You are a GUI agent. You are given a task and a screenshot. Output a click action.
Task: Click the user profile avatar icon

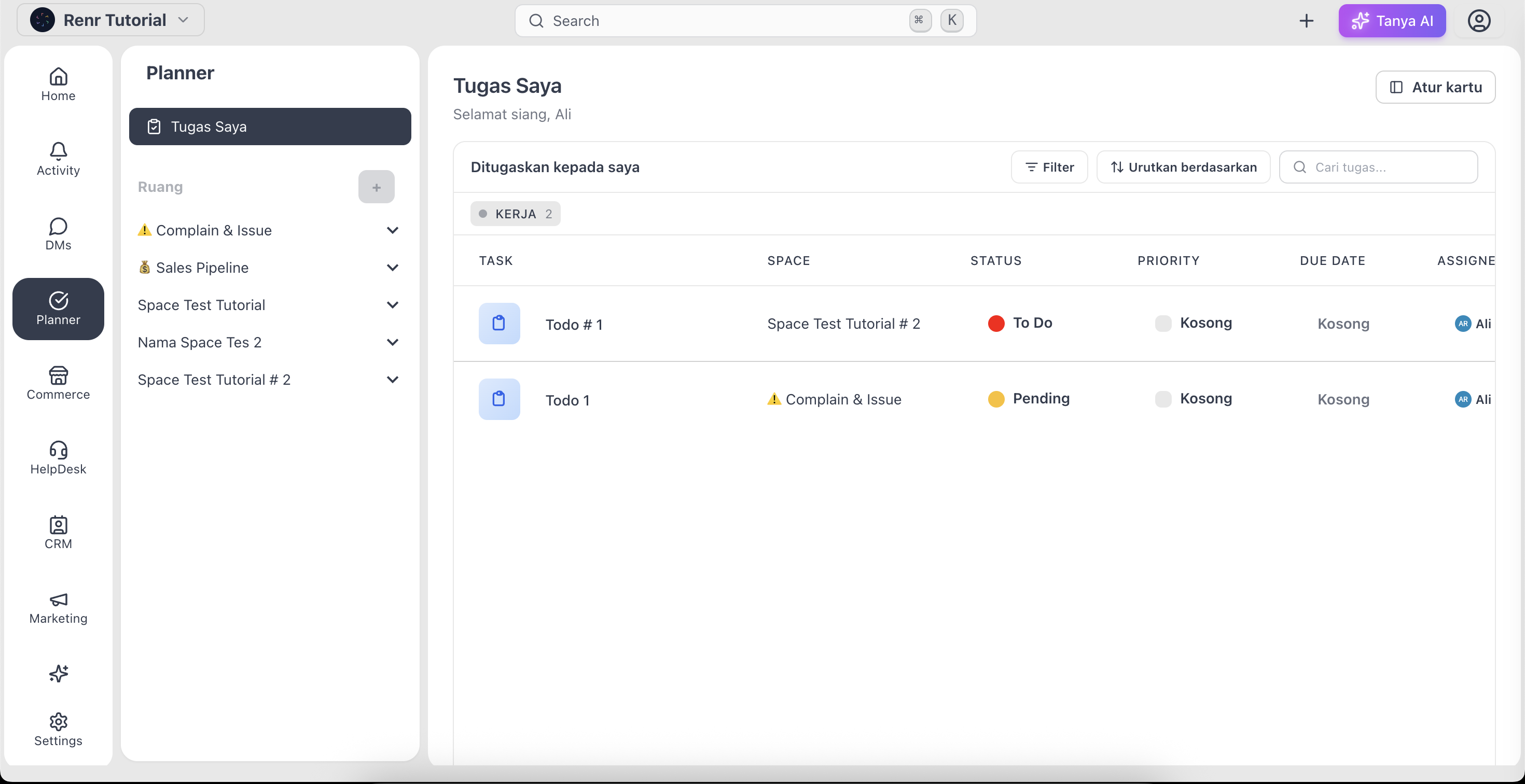[1479, 21]
